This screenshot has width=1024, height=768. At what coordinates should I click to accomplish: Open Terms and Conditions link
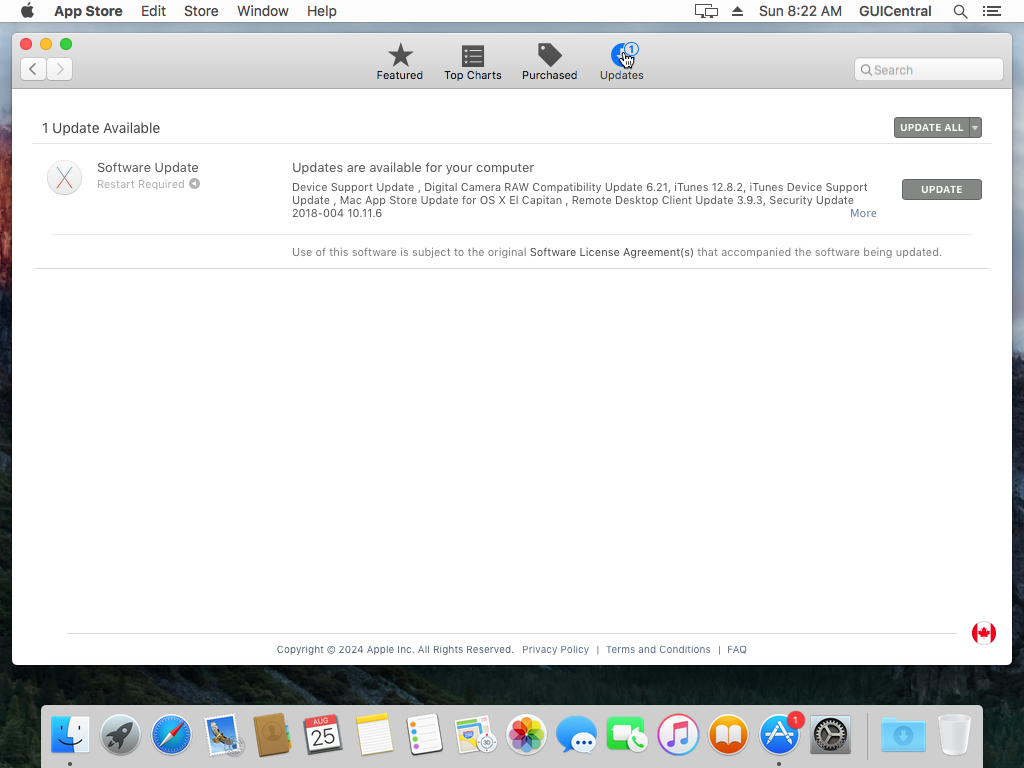coord(658,649)
